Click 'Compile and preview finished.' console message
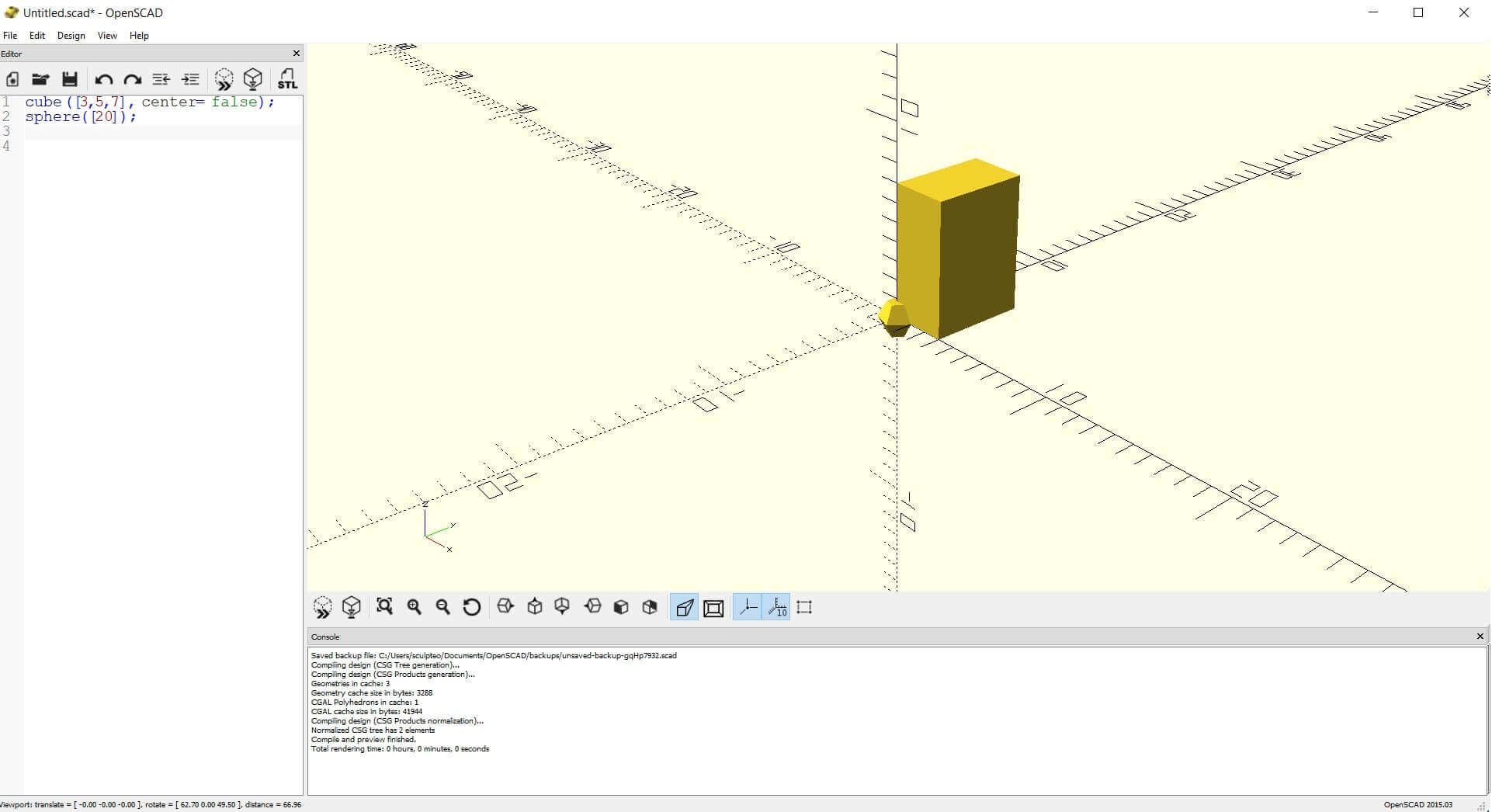 pos(363,740)
